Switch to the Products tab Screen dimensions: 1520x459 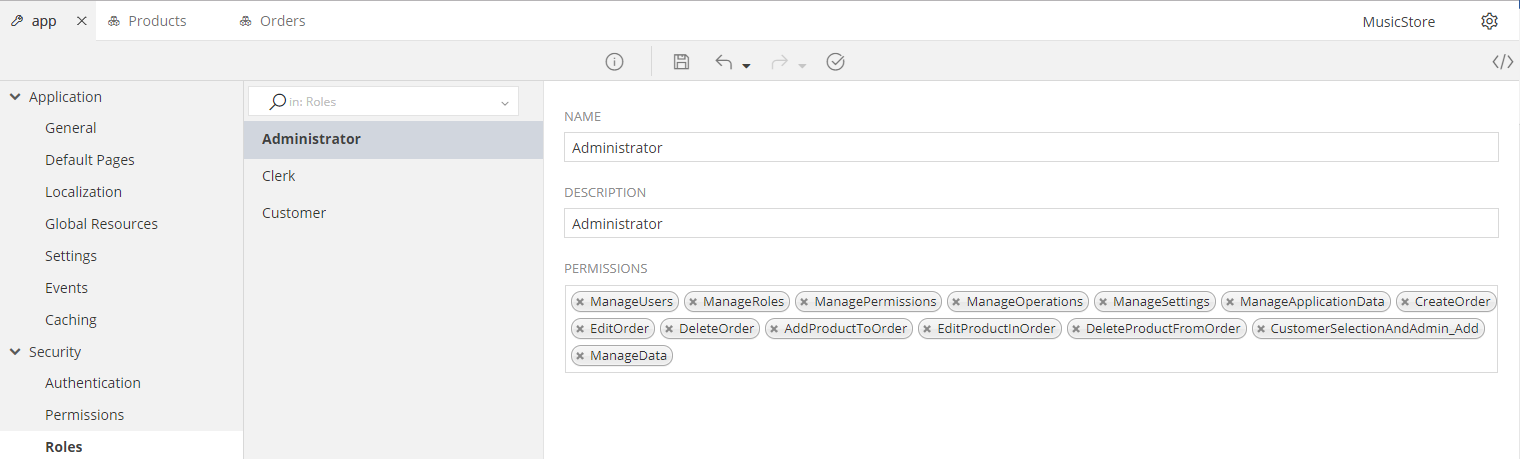pyautogui.click(x=148, y=21)
